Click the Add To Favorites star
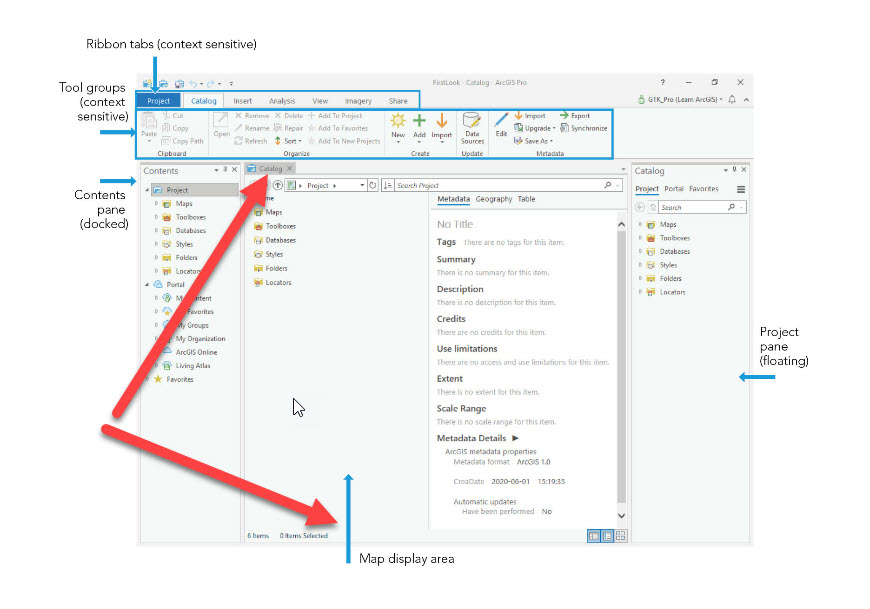 click(x=312, y=128)
